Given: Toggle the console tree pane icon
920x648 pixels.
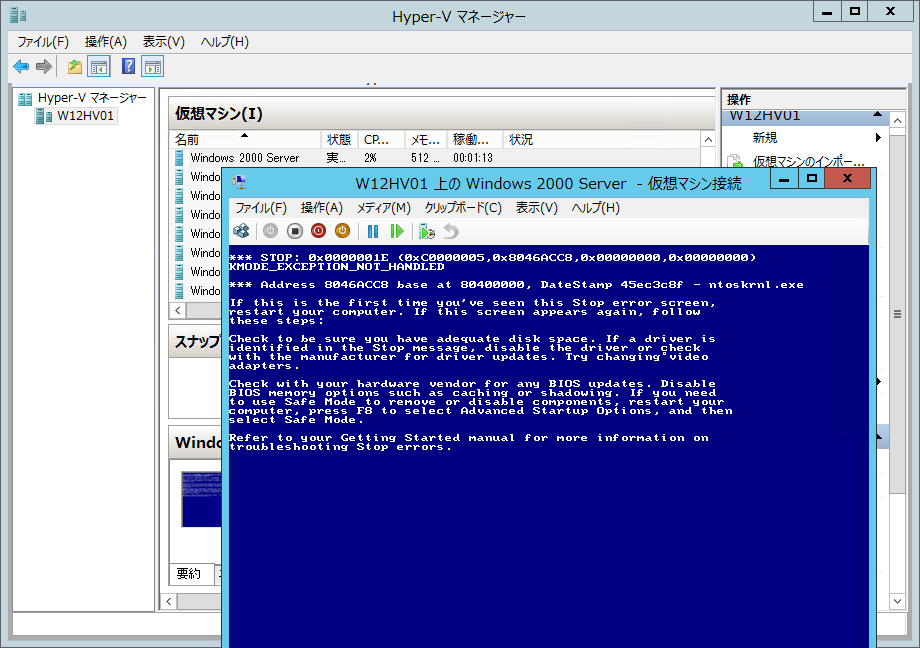Looking at the screenshot, I should tap(99, 67).
